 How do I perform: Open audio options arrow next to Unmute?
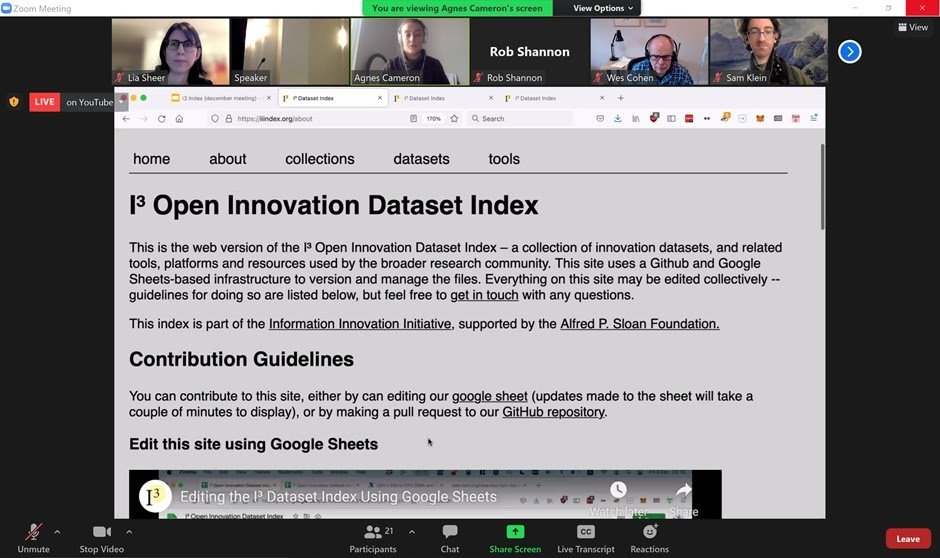click(57, 532)
